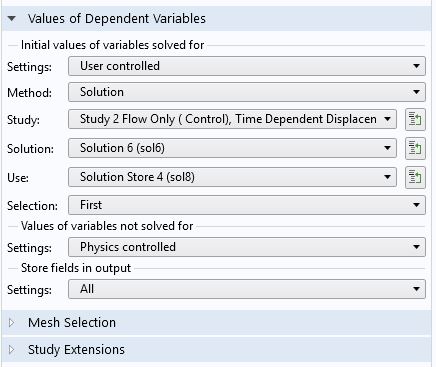Click the Study Extensions header text
Screen dimensions: 436x367
(x=76, y=350)
